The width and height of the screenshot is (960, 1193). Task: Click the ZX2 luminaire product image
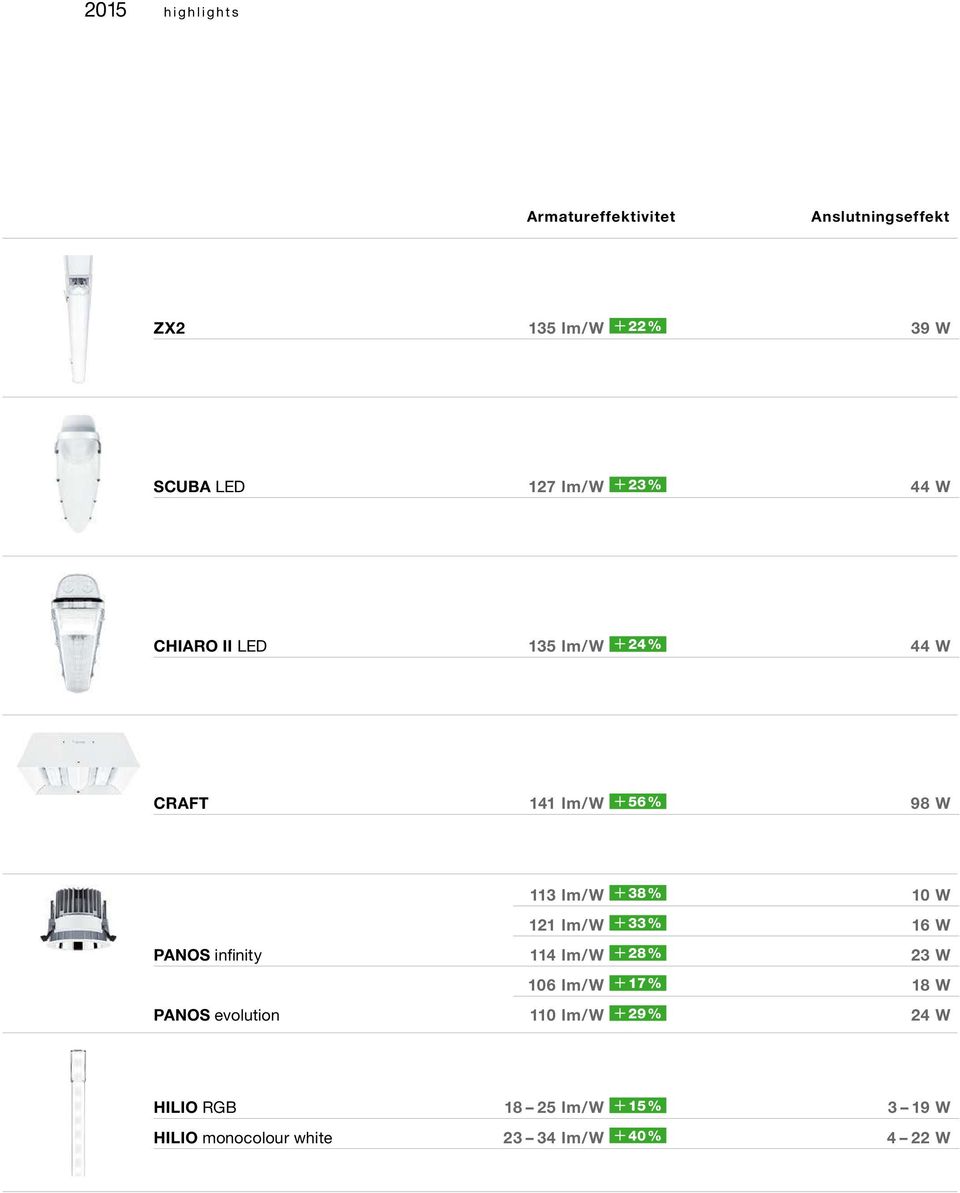coord(78,319)
